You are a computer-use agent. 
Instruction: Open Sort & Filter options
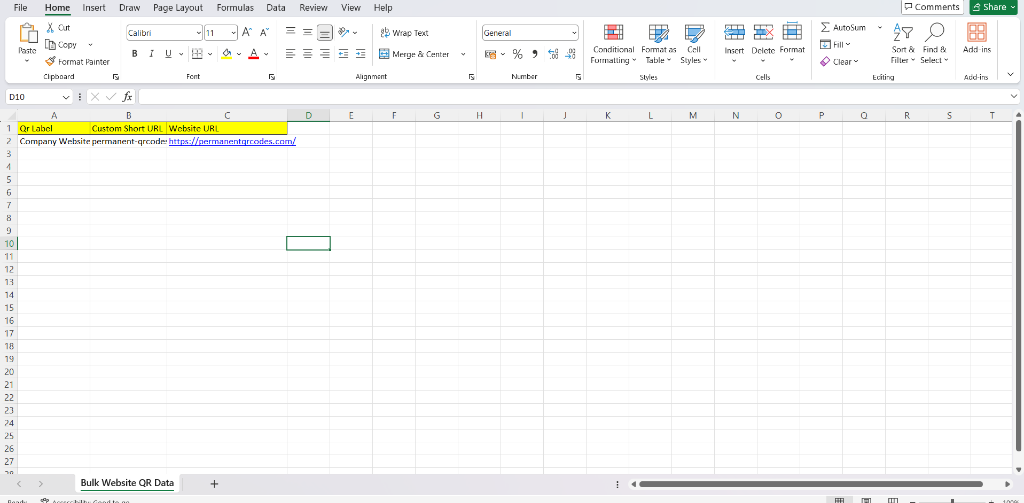[903, 43]
